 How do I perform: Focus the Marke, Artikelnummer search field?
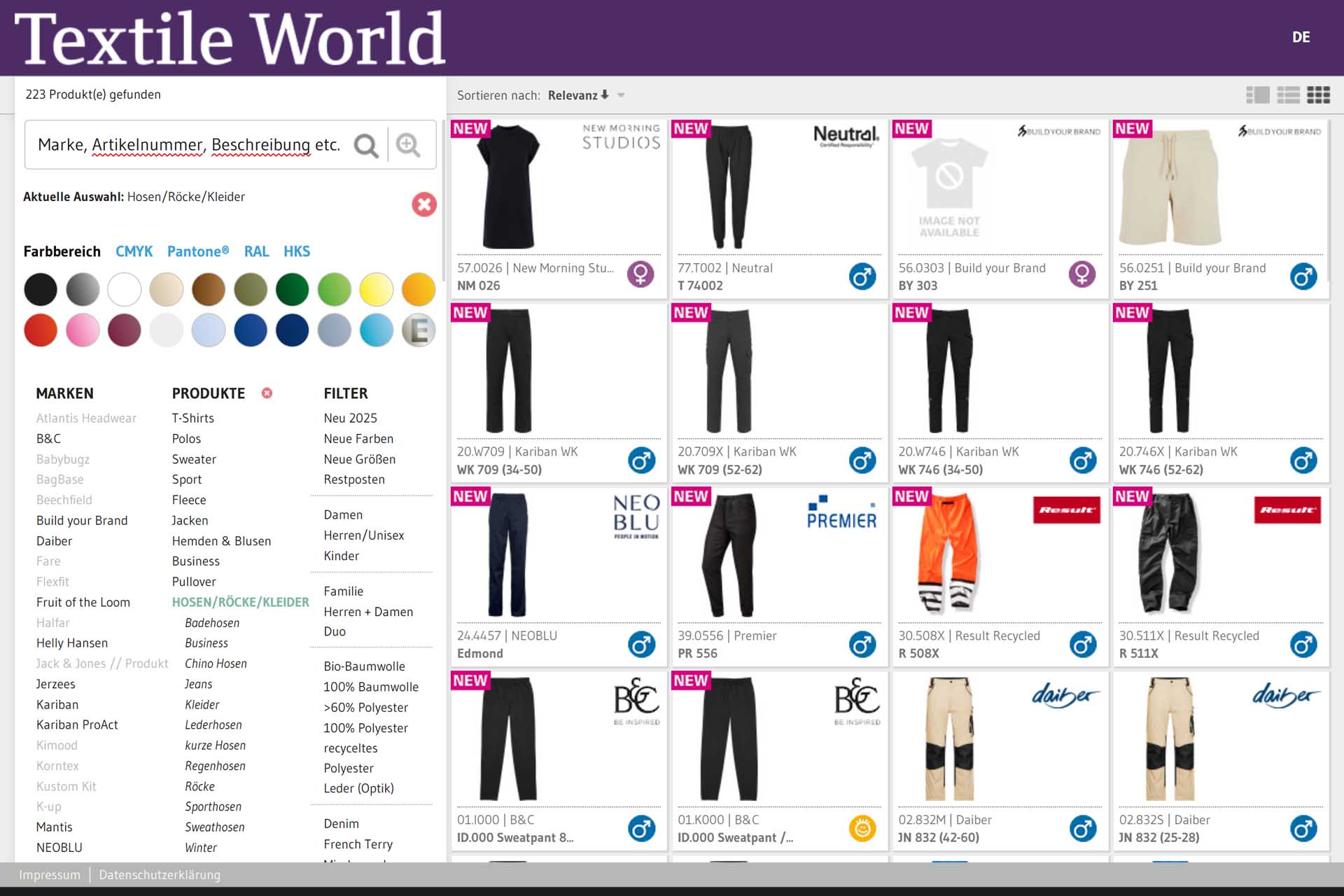[189, 145]
